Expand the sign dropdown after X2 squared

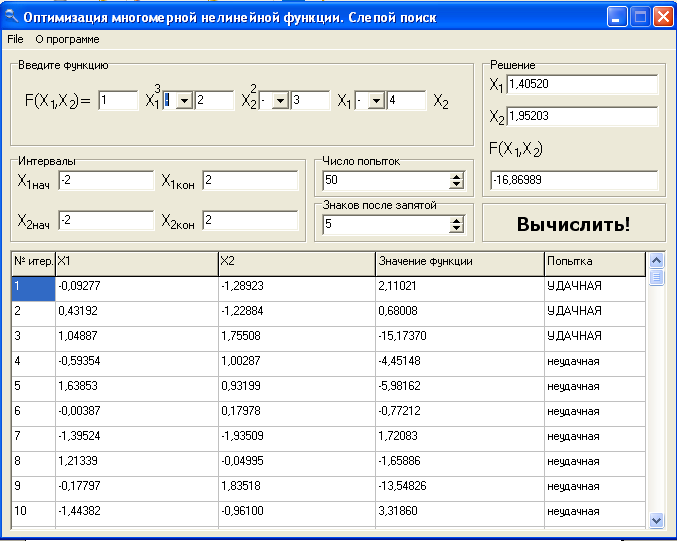point(280,100)
